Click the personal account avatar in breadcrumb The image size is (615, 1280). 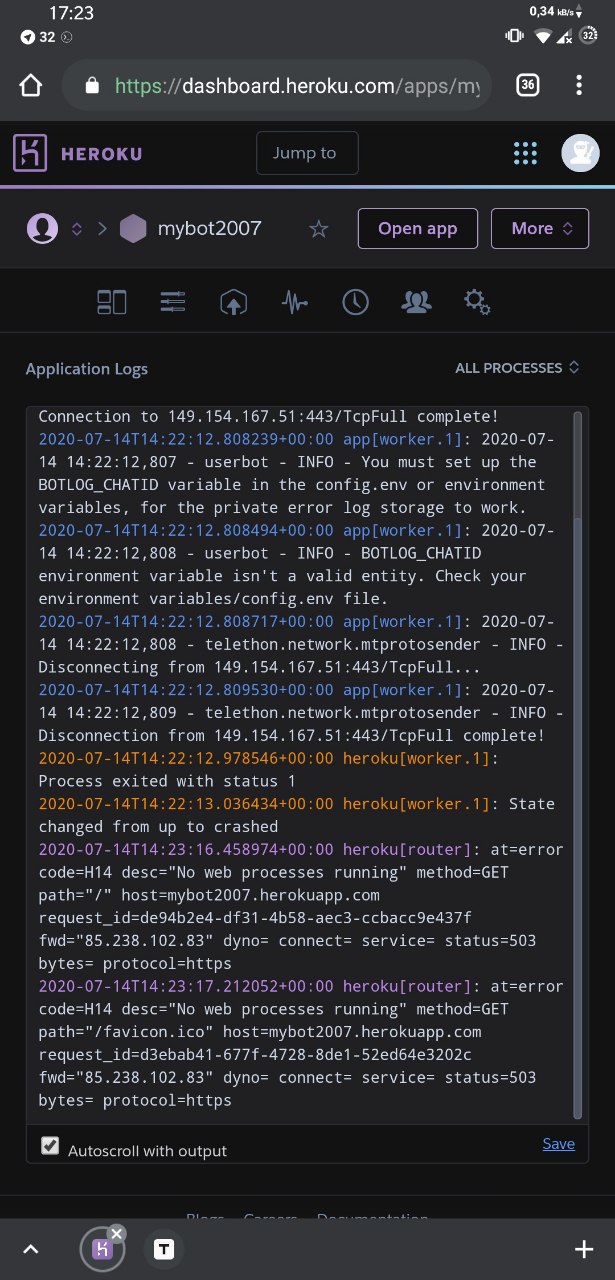pos(42,229)
